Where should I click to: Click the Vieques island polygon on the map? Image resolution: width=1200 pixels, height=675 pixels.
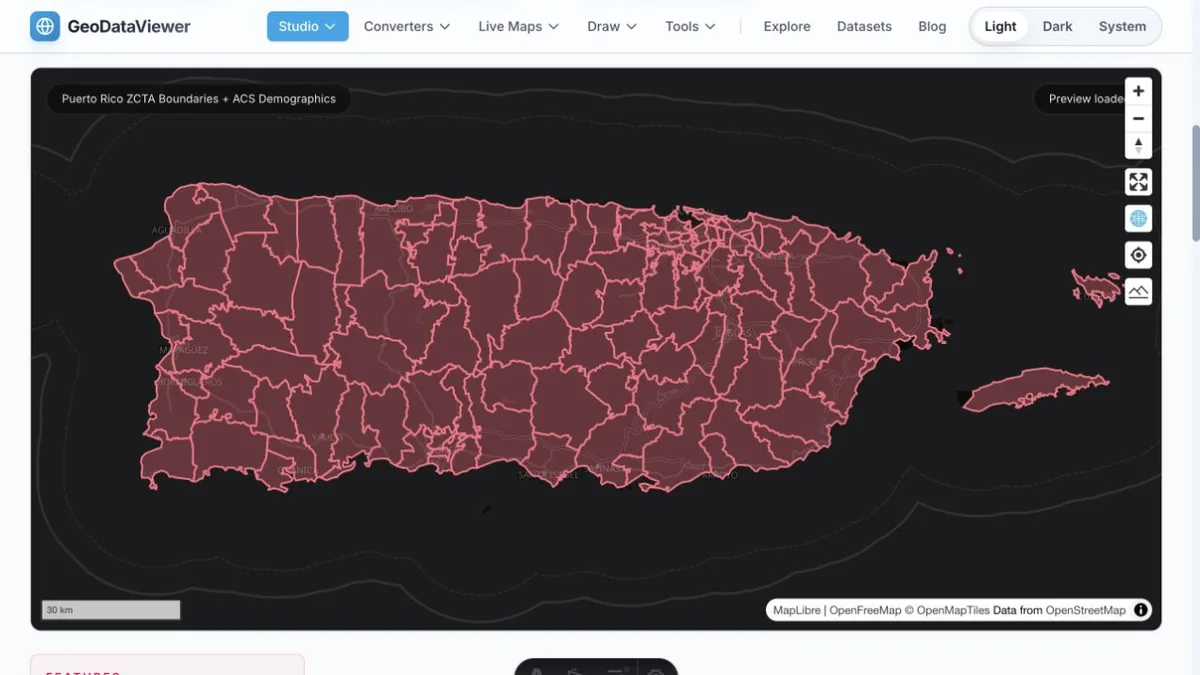point(1035,390)
